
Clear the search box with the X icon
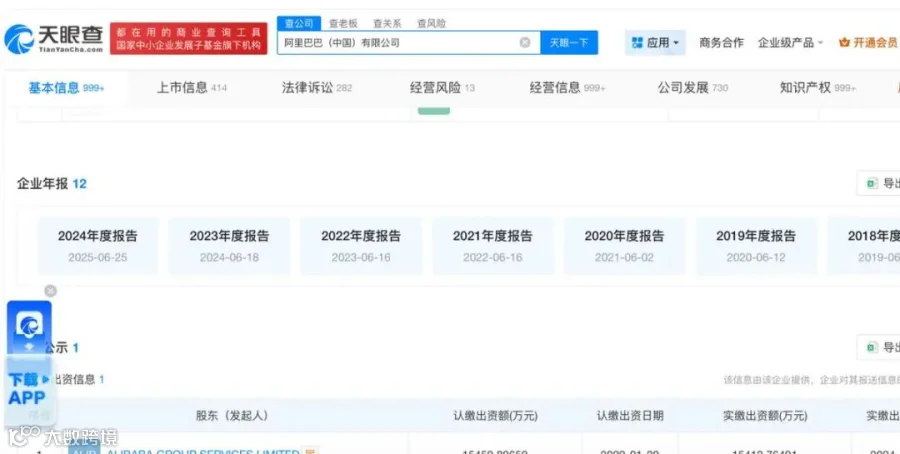click(525, 42)
